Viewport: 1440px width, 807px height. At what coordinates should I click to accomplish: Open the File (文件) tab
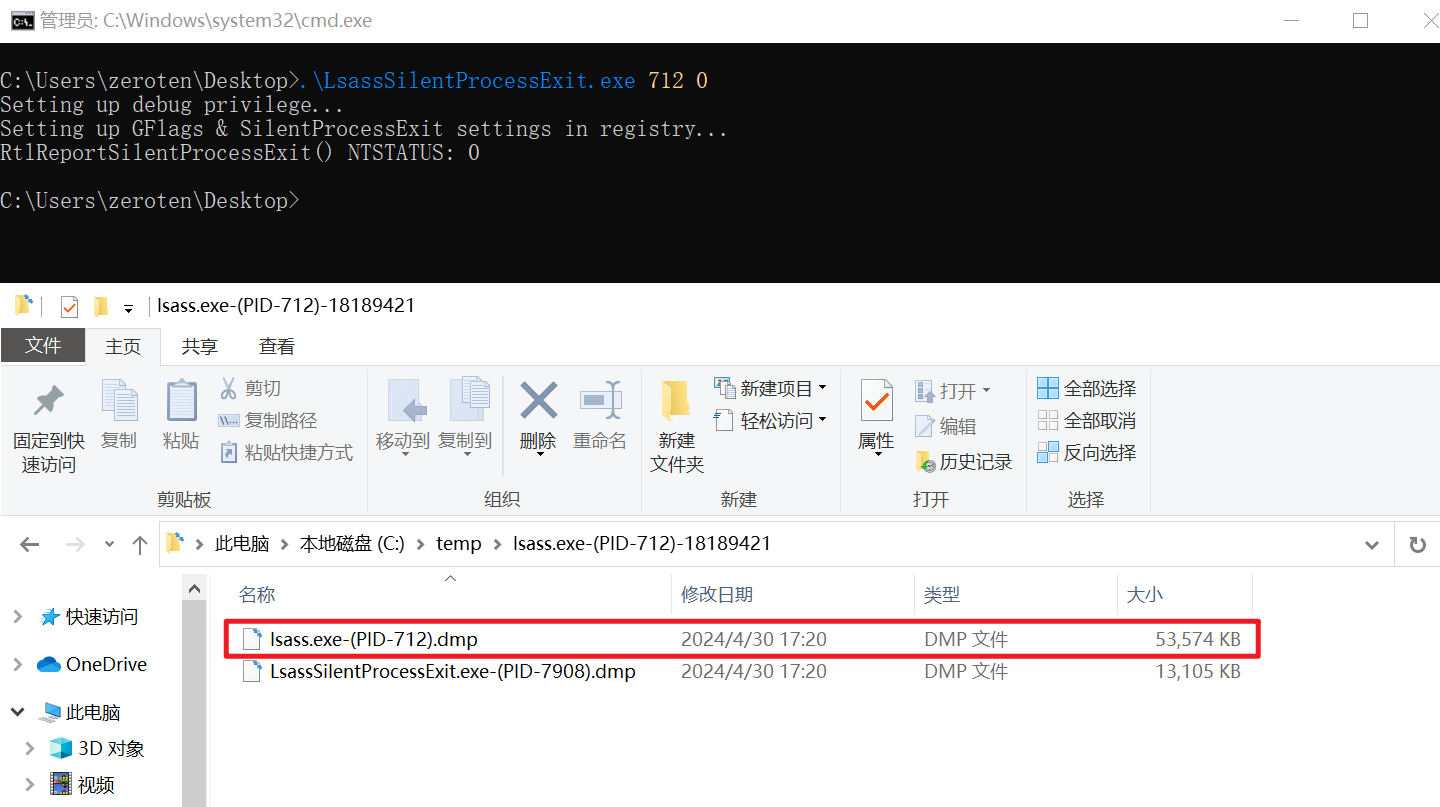pos(43,346)
